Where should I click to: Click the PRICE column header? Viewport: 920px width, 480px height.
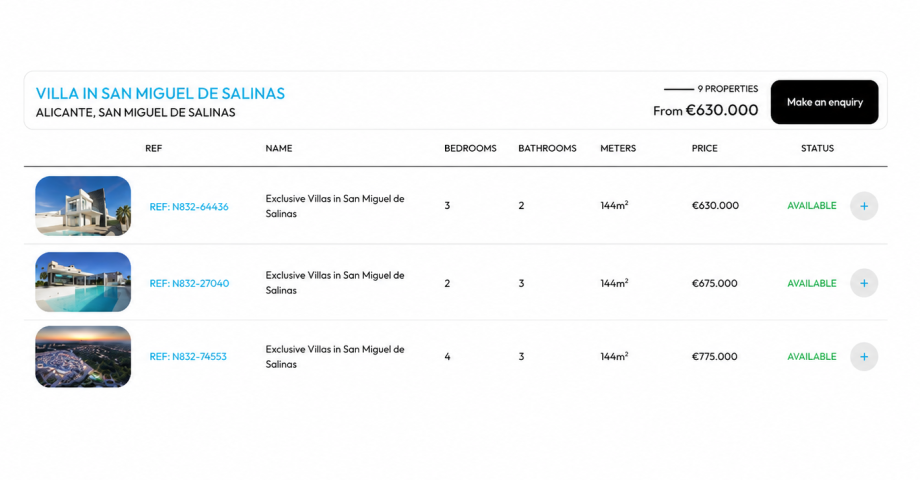(704, 148)
